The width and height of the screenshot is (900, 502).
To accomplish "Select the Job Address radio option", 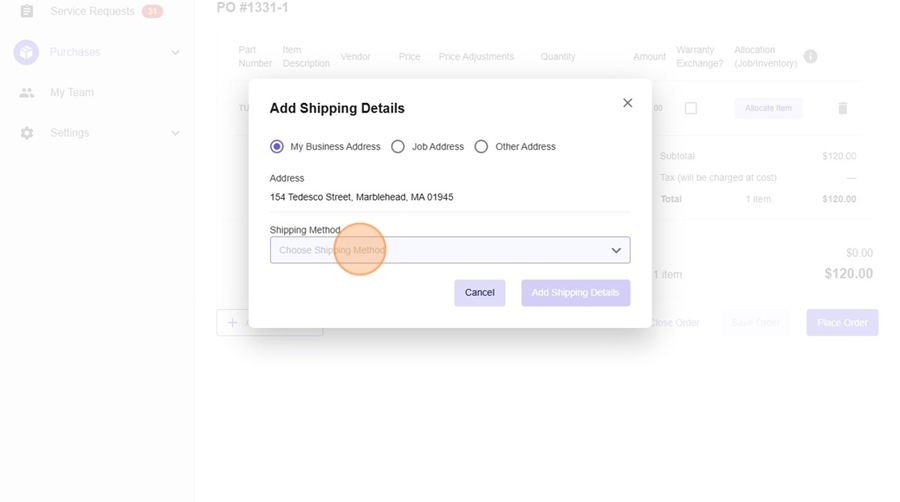I will (x=398, y=147).
